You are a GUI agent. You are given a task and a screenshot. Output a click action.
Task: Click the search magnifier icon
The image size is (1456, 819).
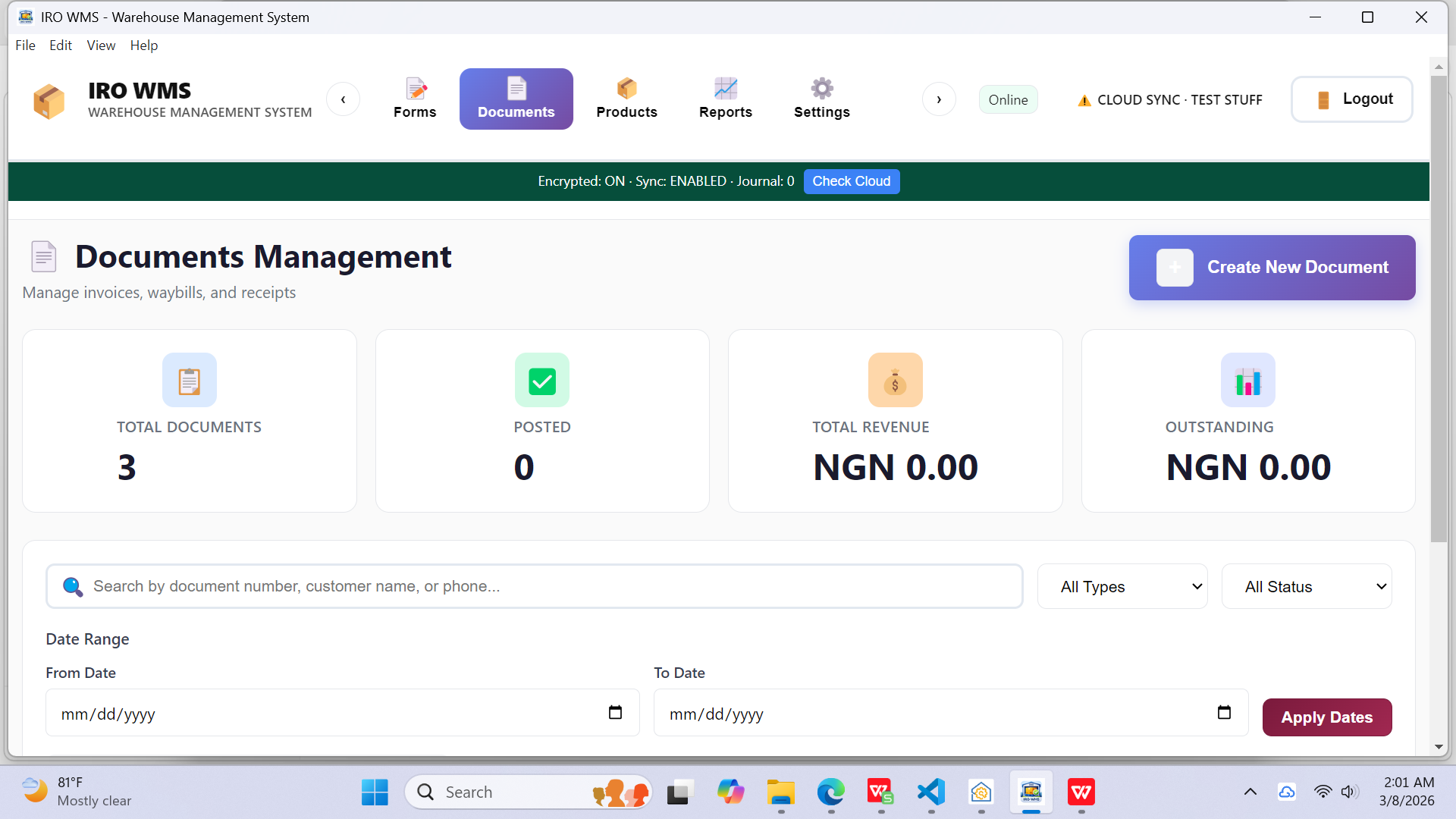[x=73, y=586]
